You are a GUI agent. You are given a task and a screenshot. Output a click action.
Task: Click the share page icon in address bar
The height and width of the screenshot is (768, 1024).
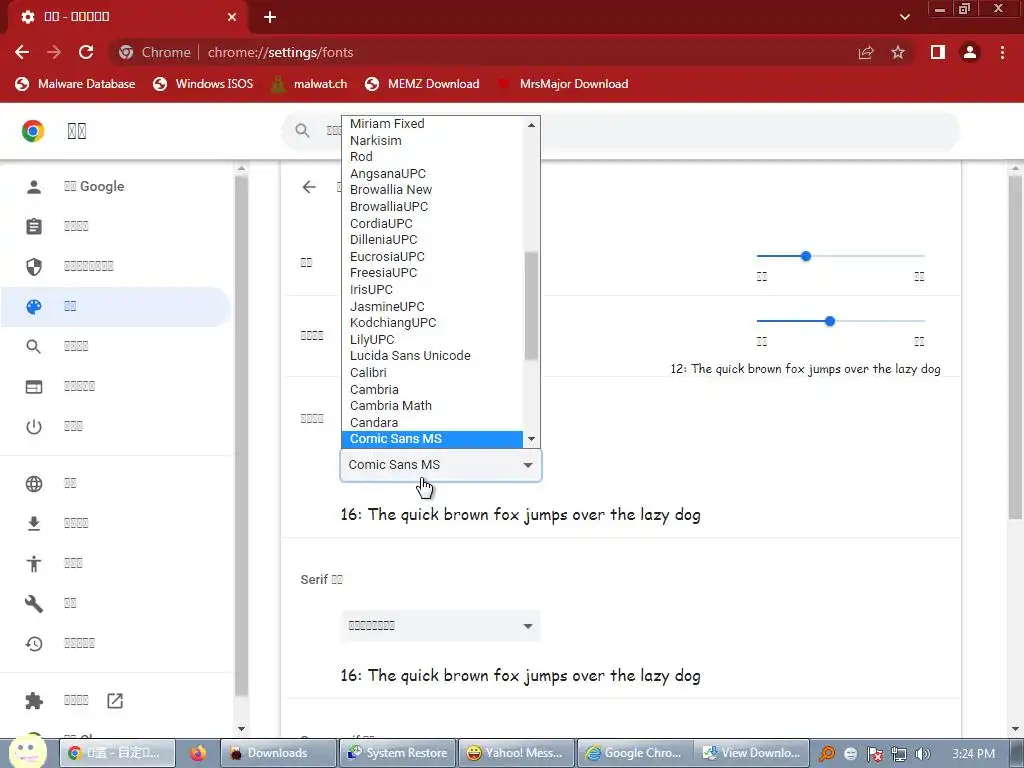click(x=866, y=52)
